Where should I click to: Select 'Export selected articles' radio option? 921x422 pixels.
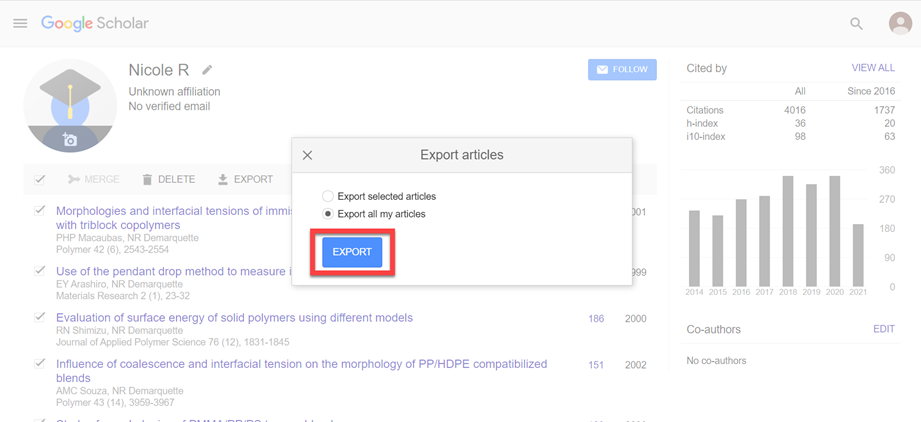point(328,197)
